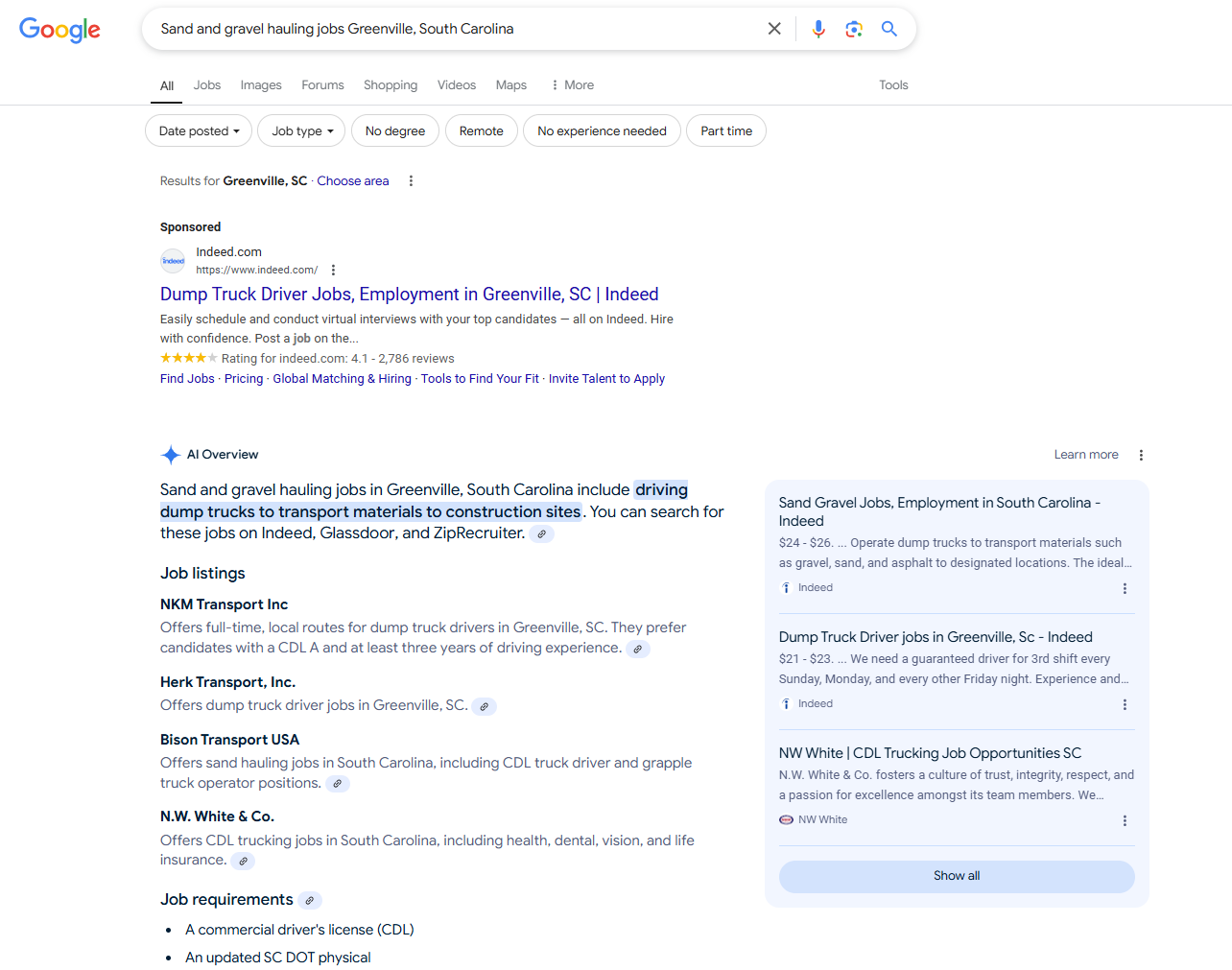Open source link chip for Herk Transport
The height and width of the screenshot is (970, 1232).
(x=485, y=707)
